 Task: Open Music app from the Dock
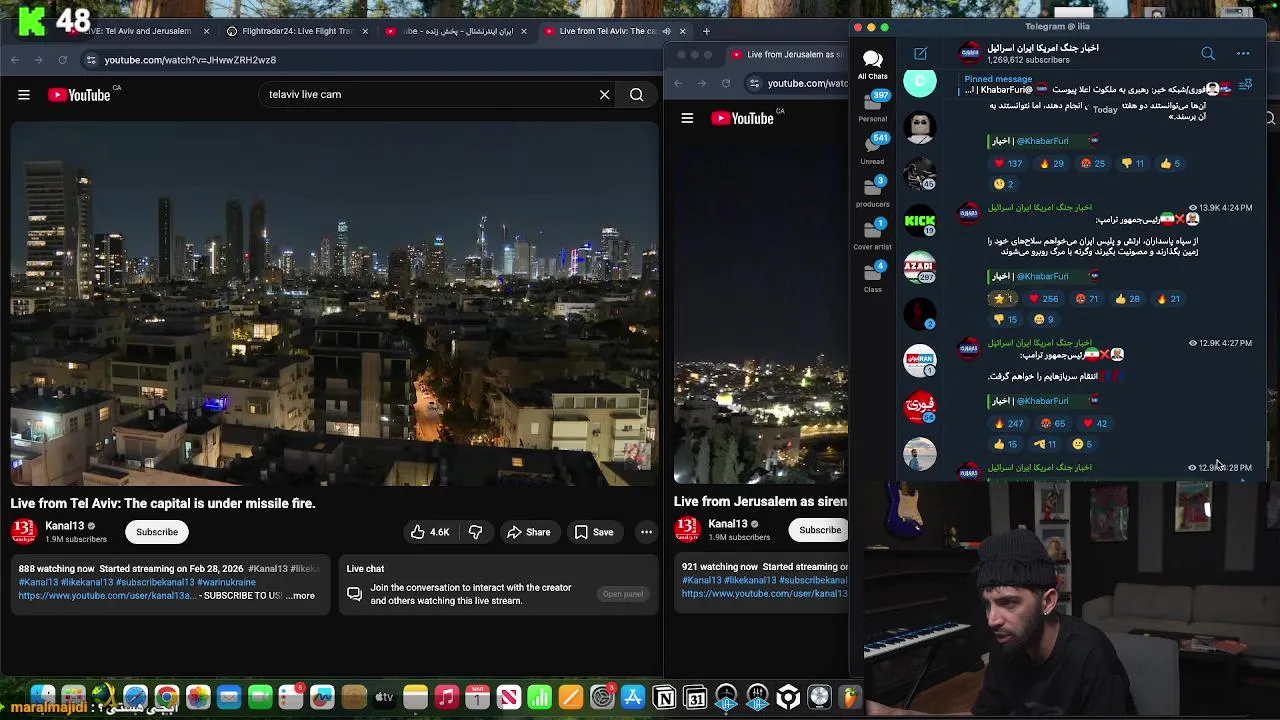(x=446, y=697)
